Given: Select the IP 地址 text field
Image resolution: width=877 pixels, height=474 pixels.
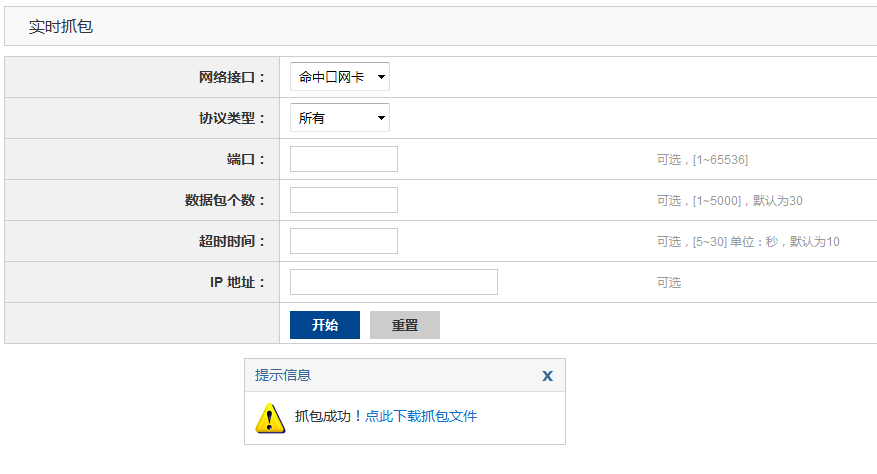Looking at the screenshot, I should point(393,282).
